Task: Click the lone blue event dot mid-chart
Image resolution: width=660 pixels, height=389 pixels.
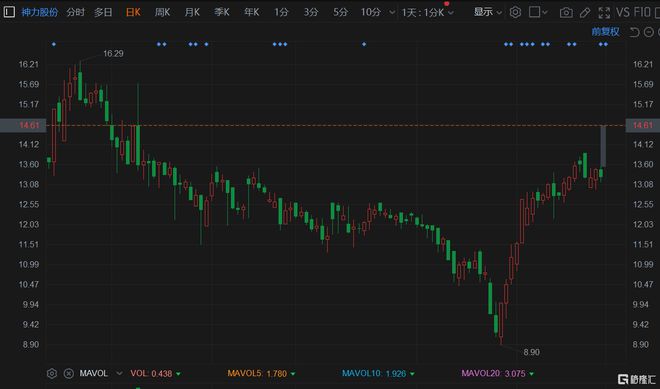Action: (364, 44)
